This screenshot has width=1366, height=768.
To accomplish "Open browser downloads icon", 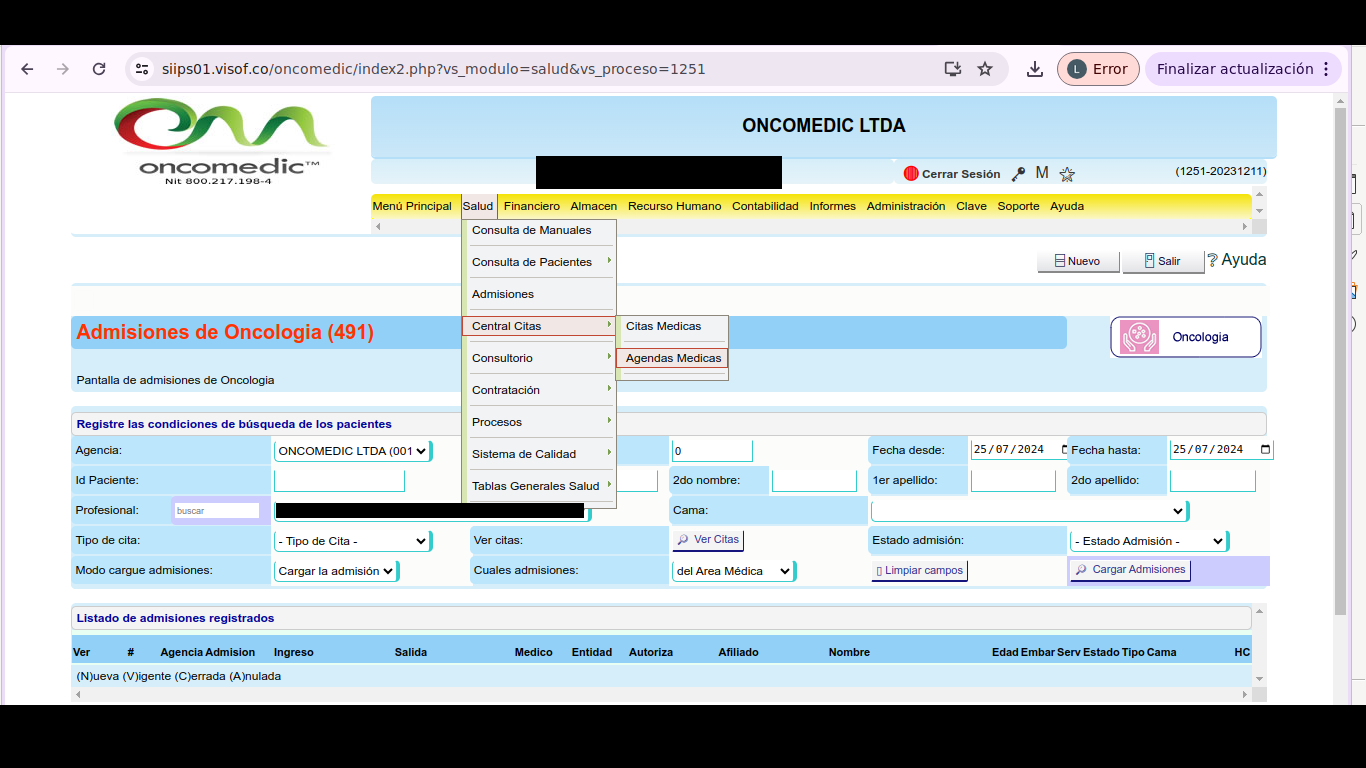I will [1035, 69].
